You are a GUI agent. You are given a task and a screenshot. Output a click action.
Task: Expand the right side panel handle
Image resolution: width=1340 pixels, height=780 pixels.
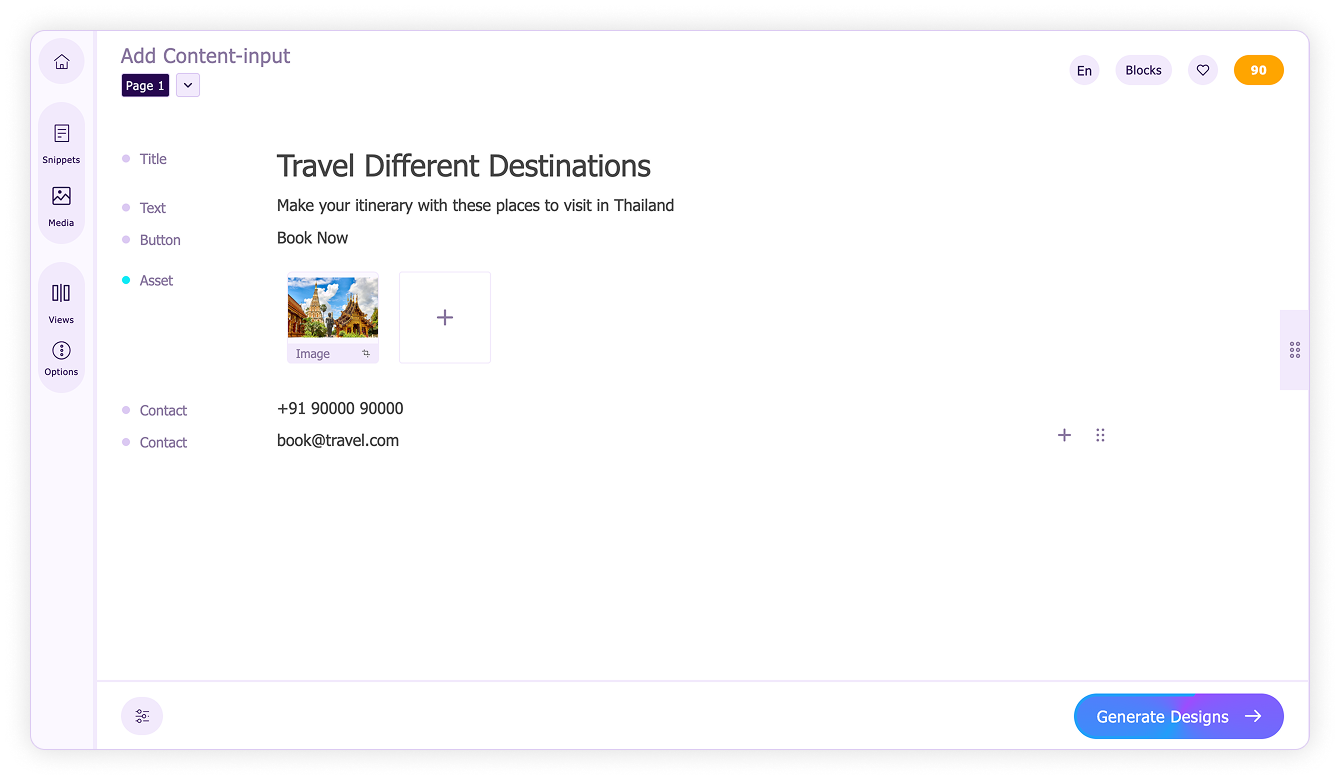pos(1294,350)
